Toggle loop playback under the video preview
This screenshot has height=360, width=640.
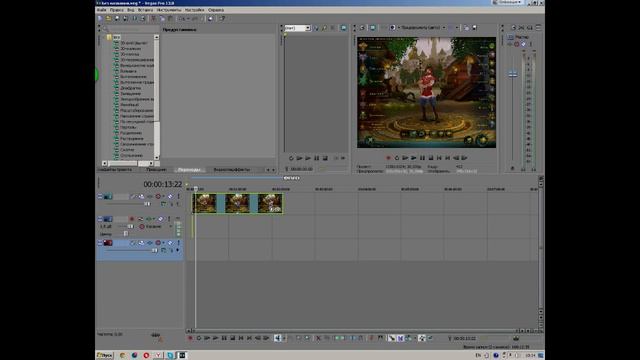click(x=396, y=158)
